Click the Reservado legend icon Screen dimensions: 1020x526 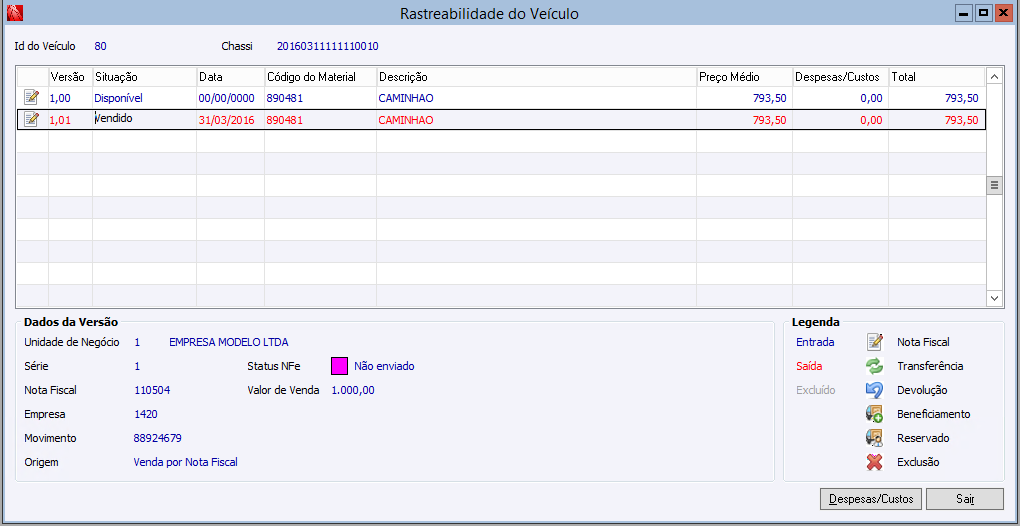(874, 438)
